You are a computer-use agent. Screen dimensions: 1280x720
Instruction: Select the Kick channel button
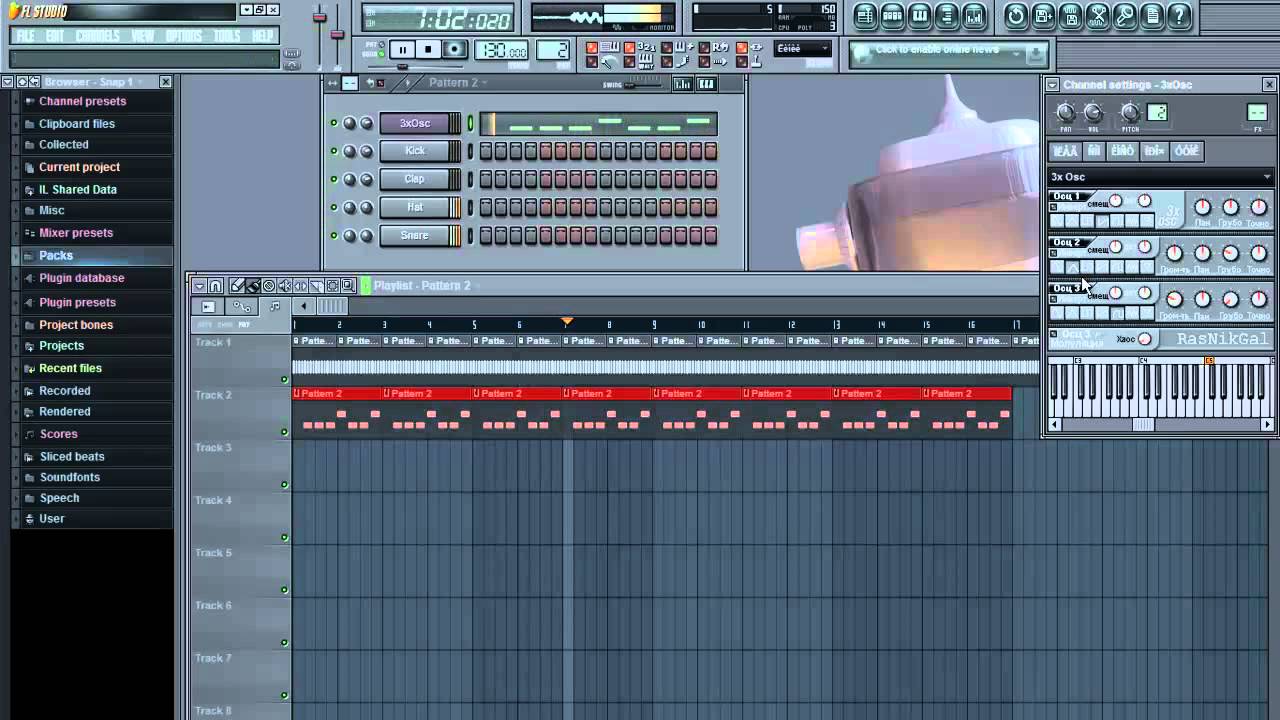point(414,151)
